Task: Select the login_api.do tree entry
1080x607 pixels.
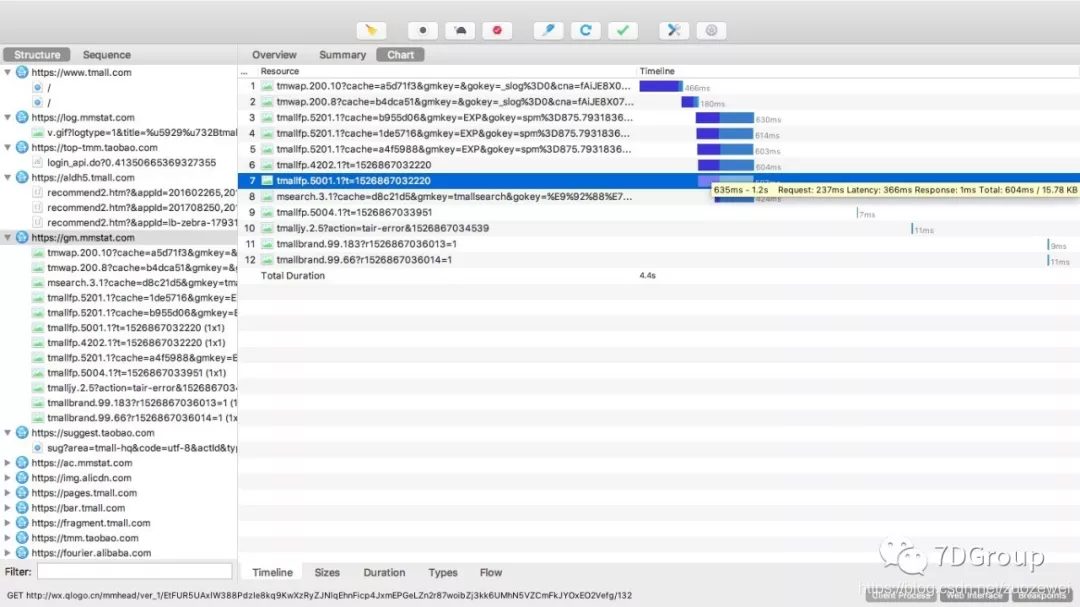Action: (x=132, y=163)
